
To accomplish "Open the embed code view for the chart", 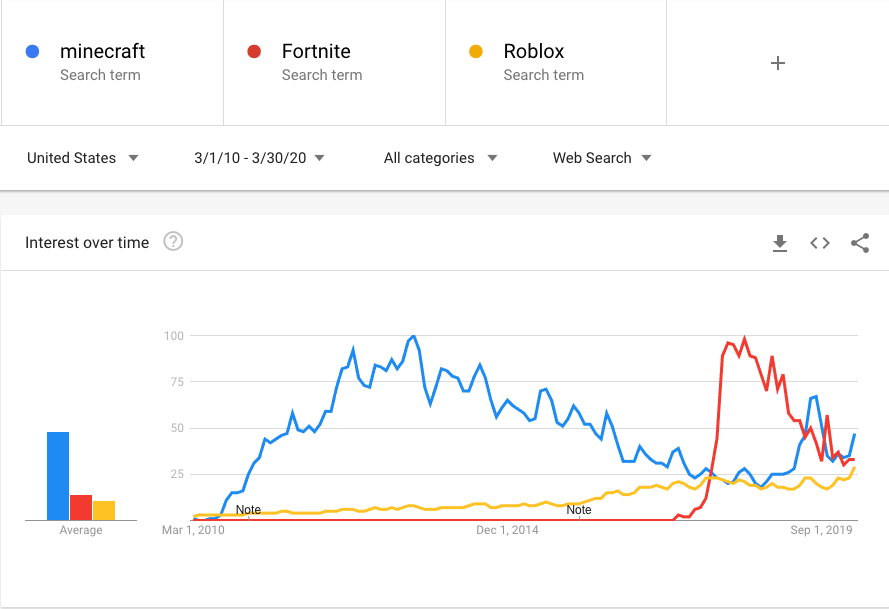I will tap(819, 242).
